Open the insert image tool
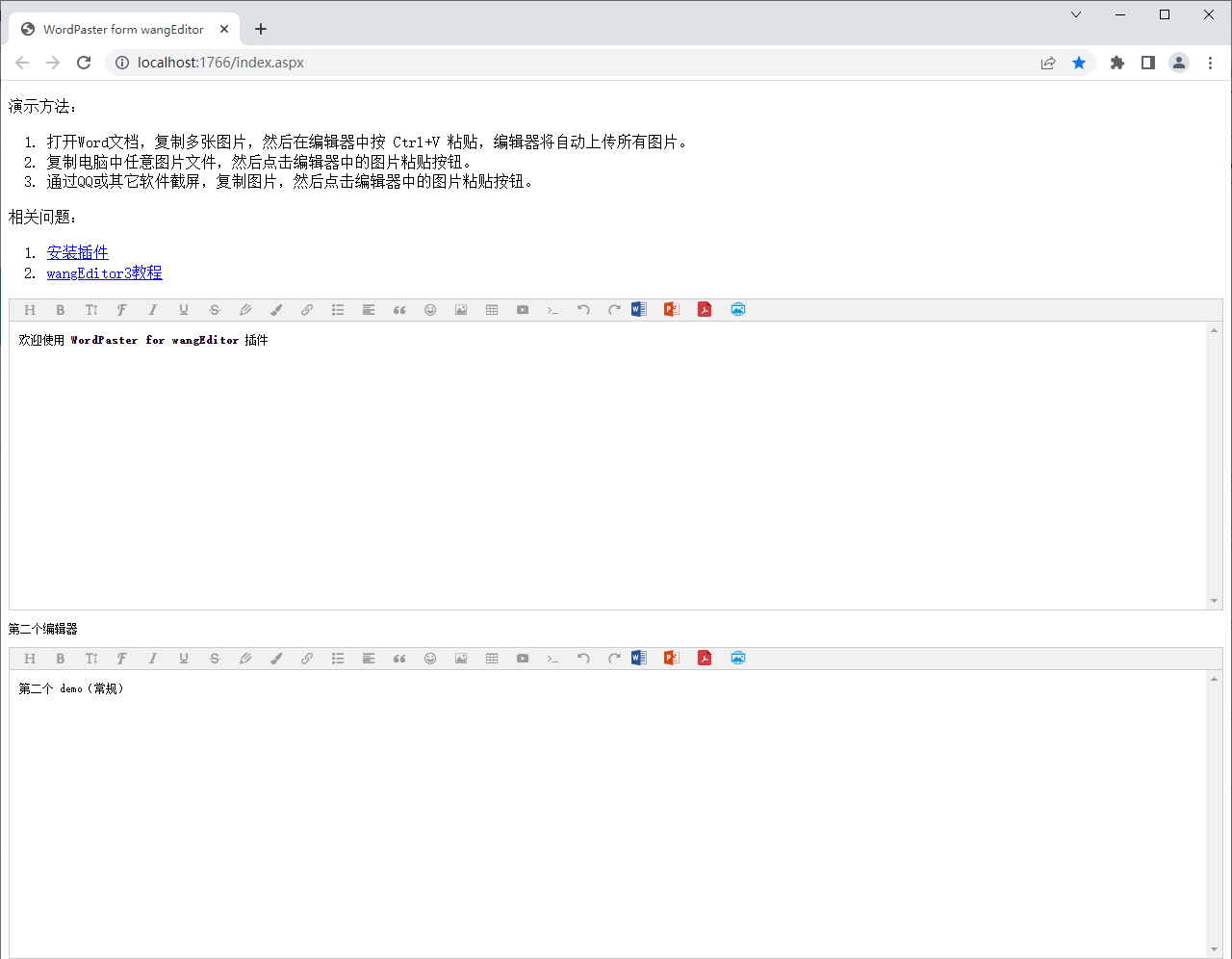The width and height of the screenshot is (1232, 959). click(x=461, y=309)
